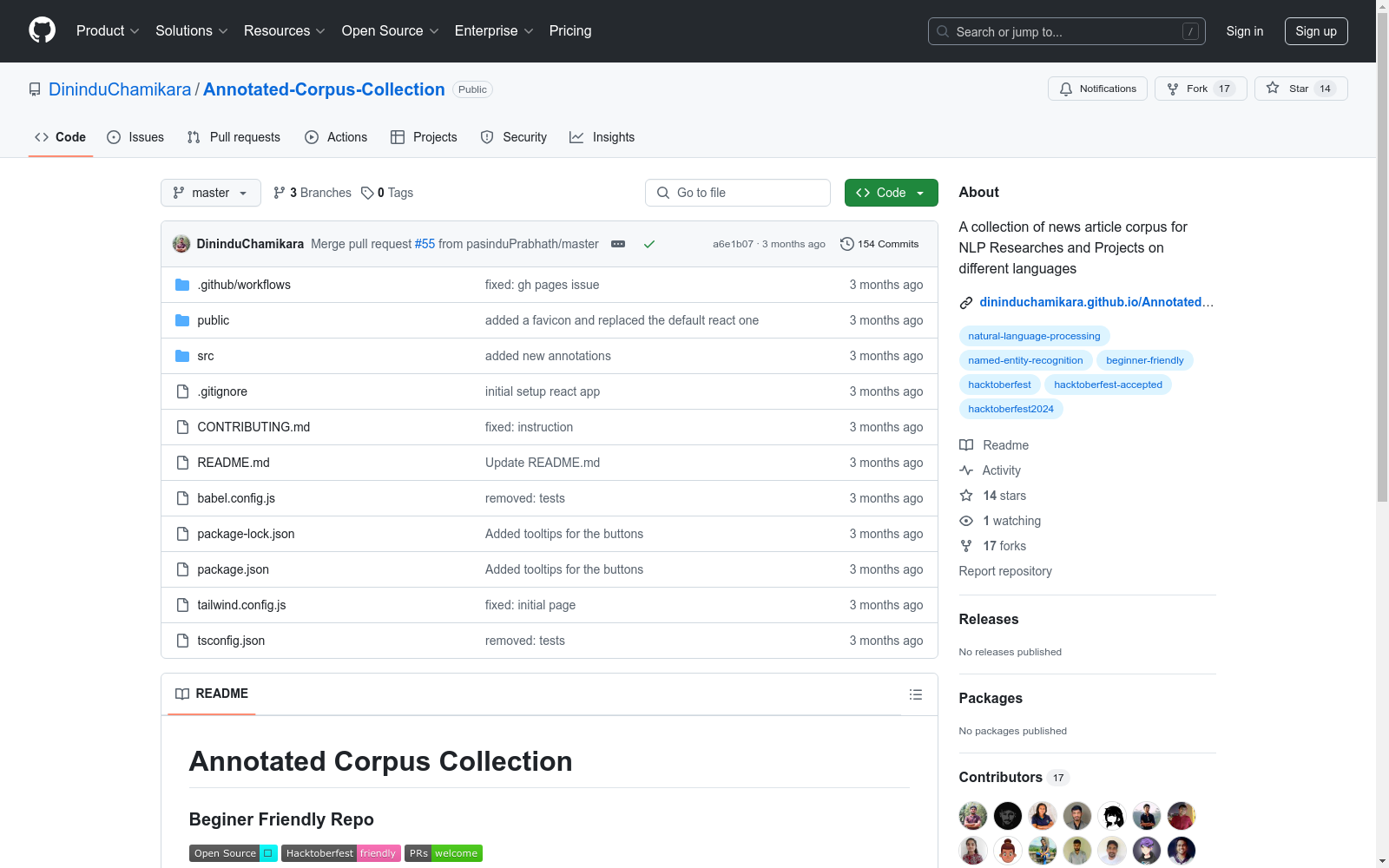Expand the Product menu

pos(108,31)
